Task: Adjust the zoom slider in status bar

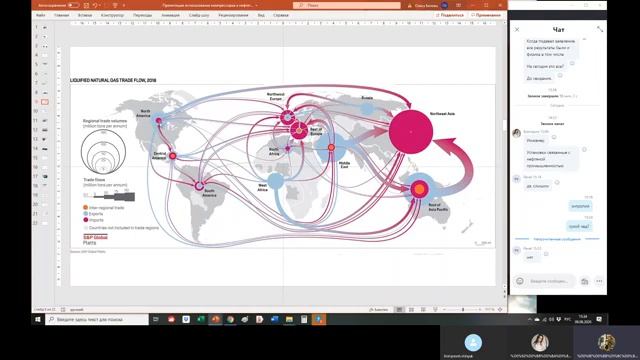Action: click(463, 310)
